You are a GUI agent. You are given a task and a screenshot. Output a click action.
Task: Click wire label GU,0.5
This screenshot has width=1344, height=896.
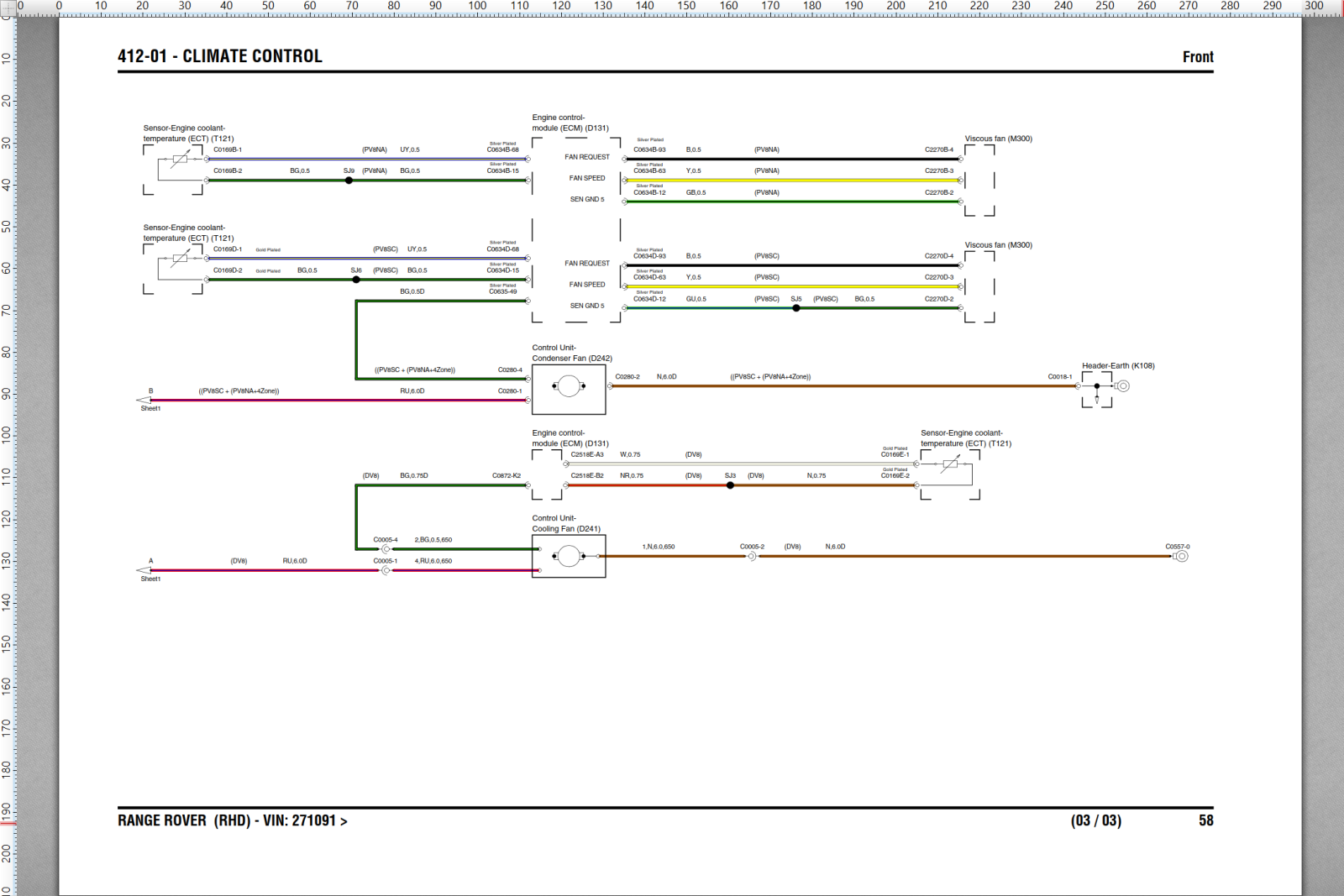[696, 299]
